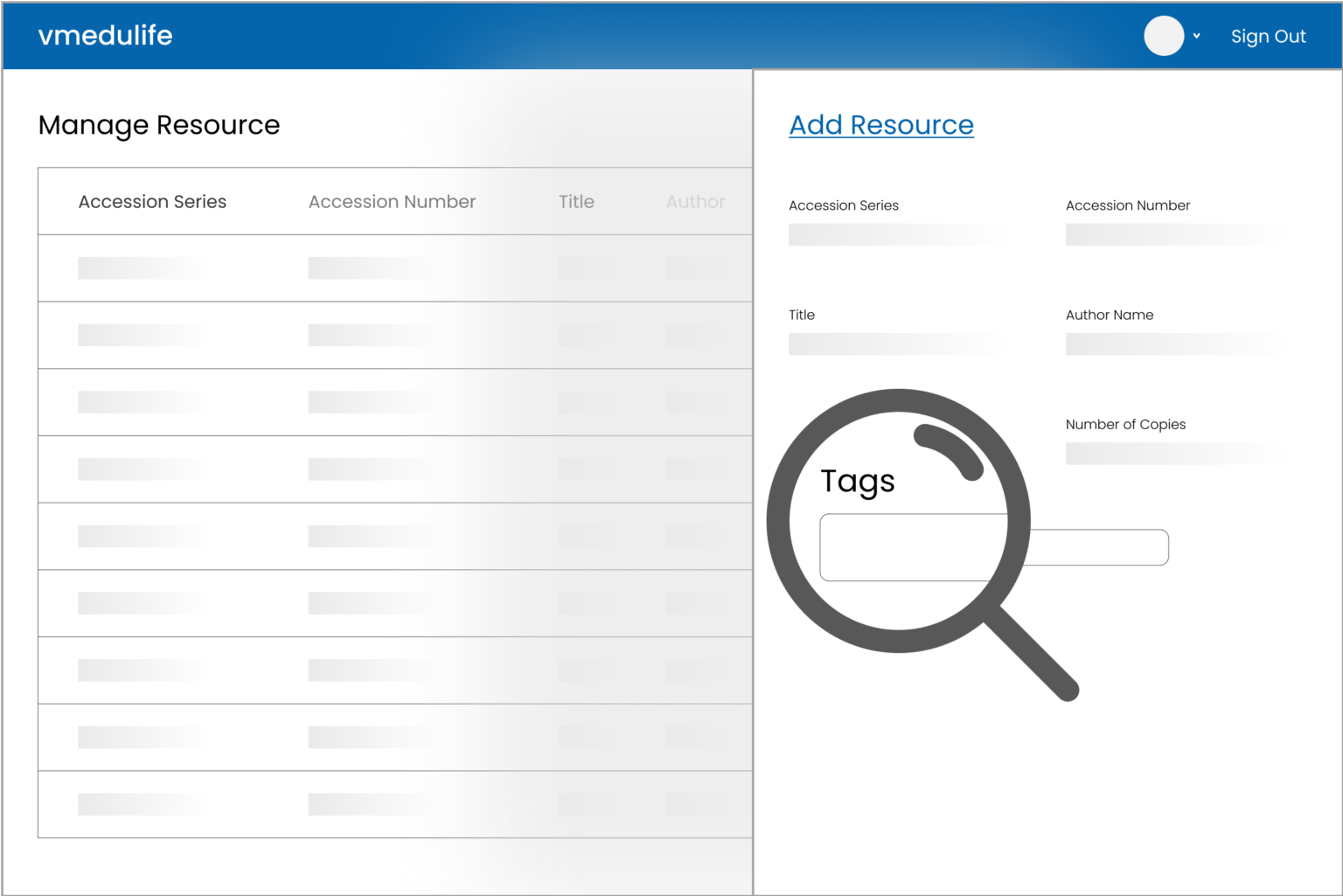Switch to the Manage Resource view
This screenshot has width=1343, height=896.
pos(158,125)
